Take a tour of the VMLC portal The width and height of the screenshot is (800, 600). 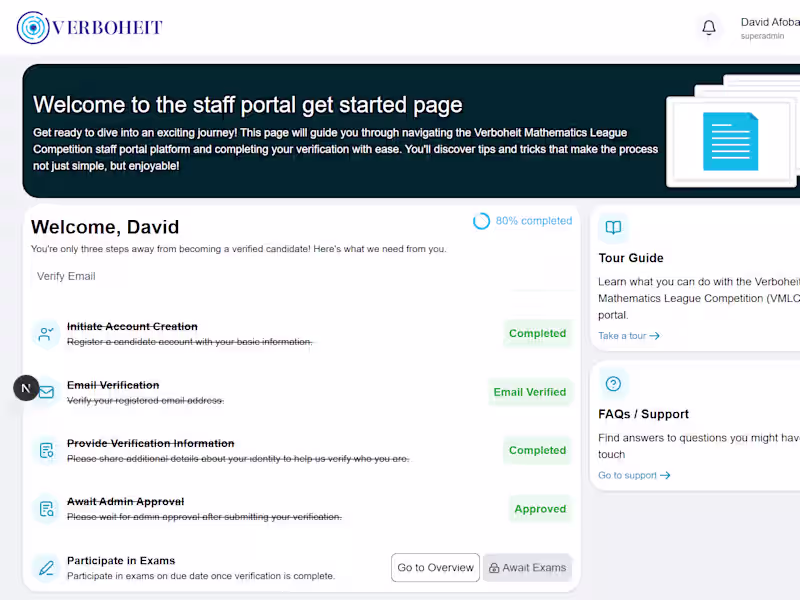[628, 335]
